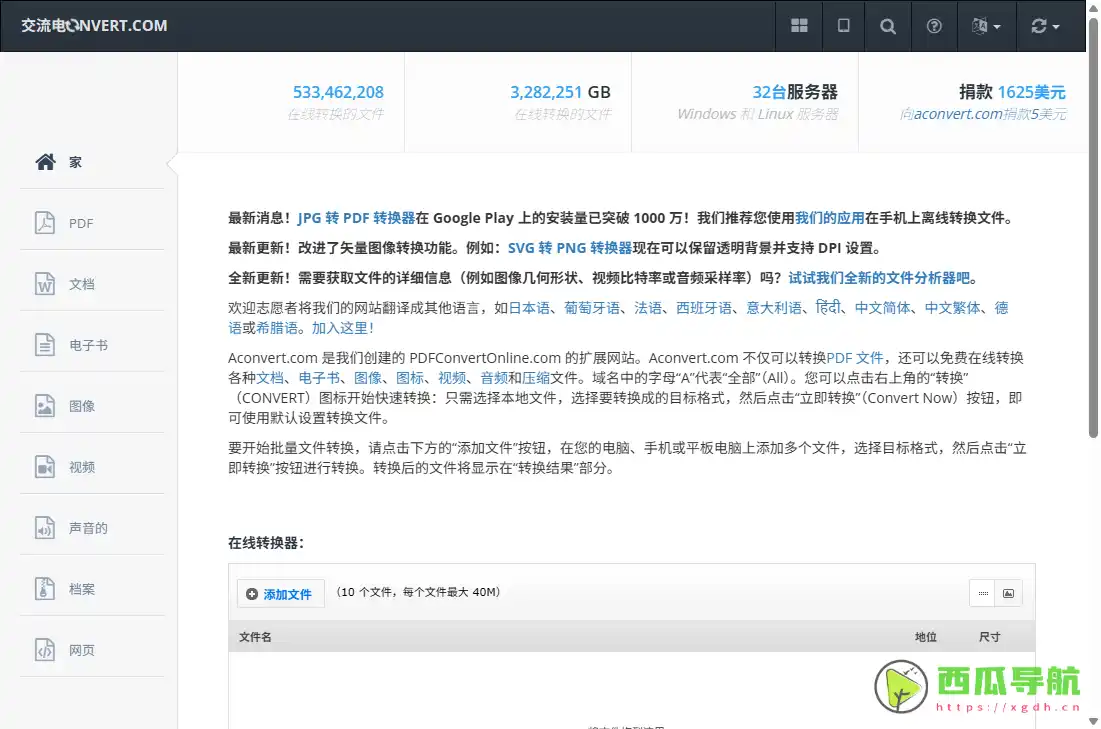
Task: Switch to thumbnail view button in converter
Action: click(1008, 593)
